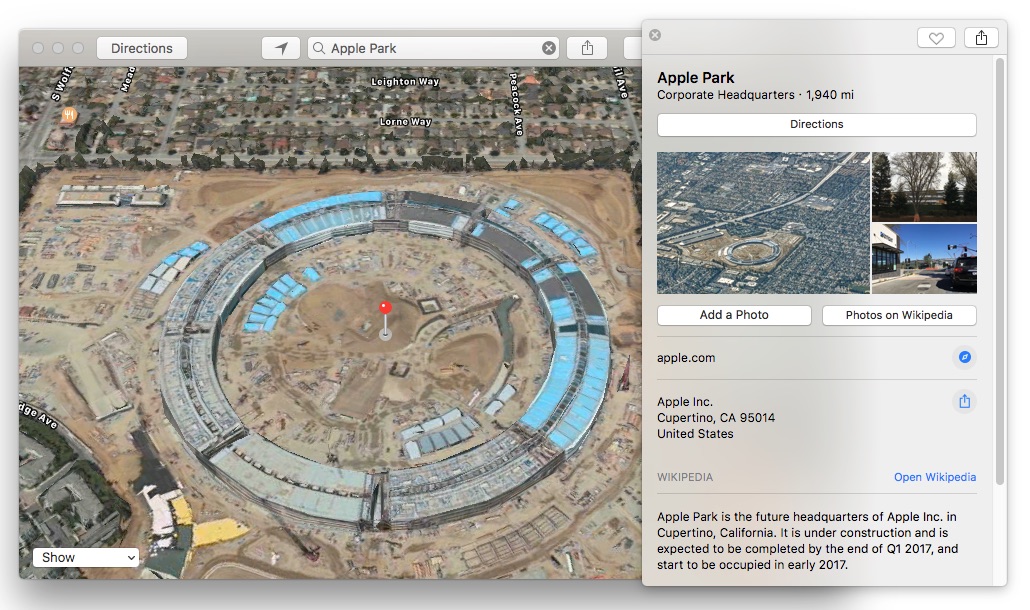Click the Add a Photo button
The image size is (1030, 610).
(x=734, y=315)
